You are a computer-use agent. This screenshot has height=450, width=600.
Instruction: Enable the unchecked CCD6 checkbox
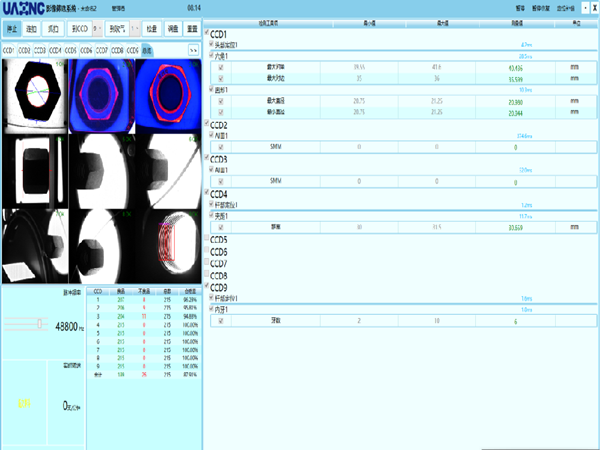(x=207, y=252)
